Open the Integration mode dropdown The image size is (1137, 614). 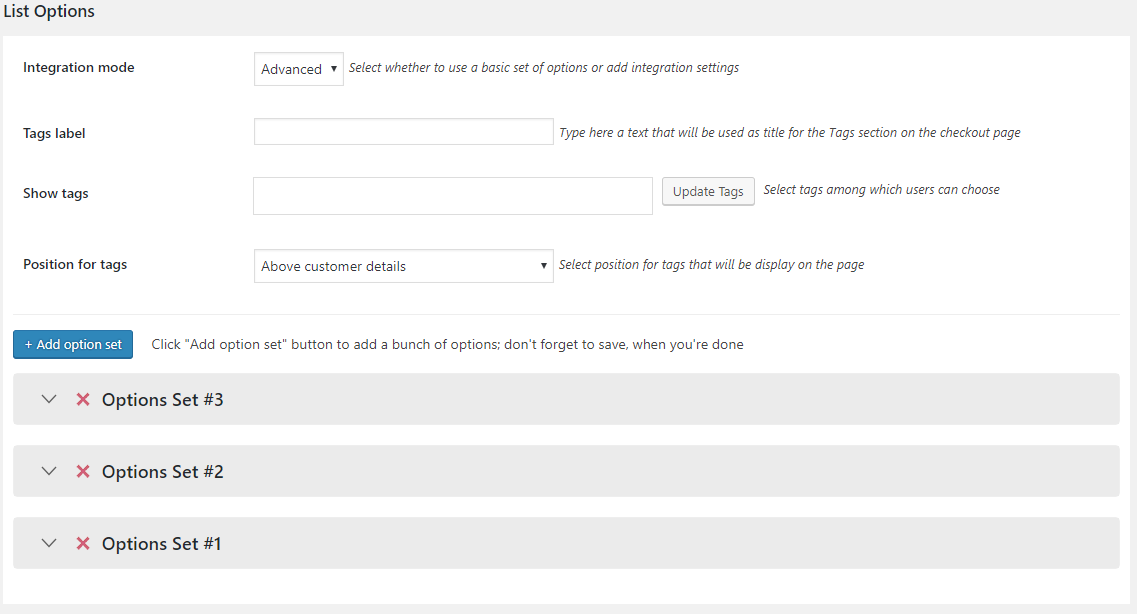[x=299, y=69]
